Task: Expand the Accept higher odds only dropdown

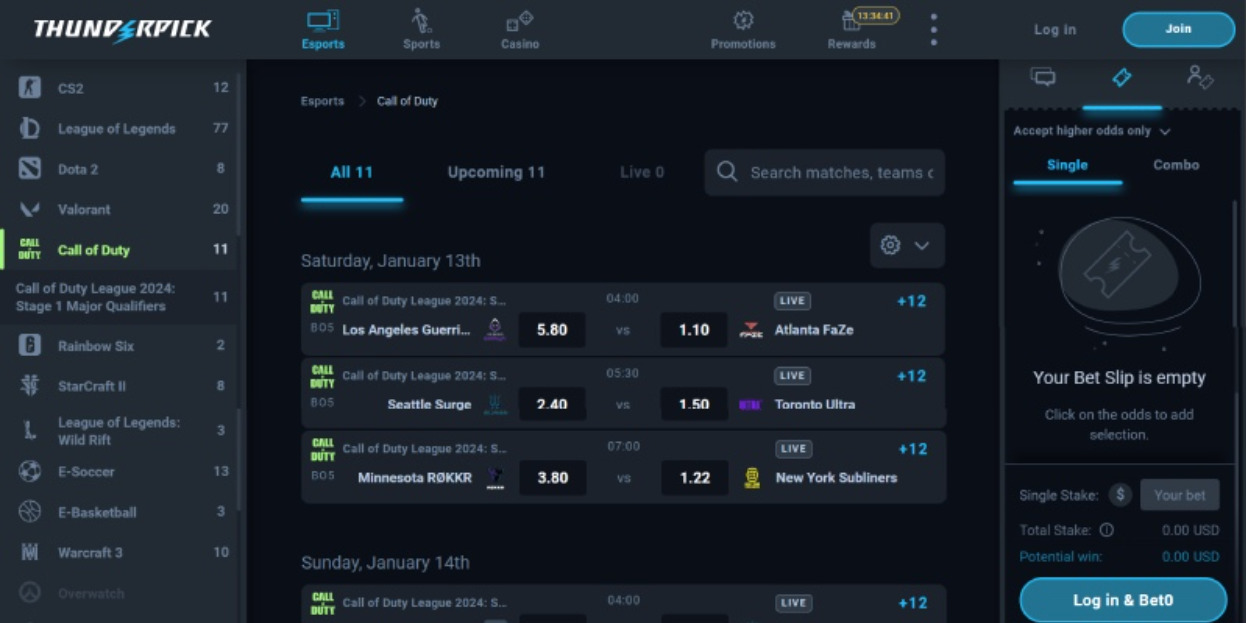Action: [x=1091, y=131]
